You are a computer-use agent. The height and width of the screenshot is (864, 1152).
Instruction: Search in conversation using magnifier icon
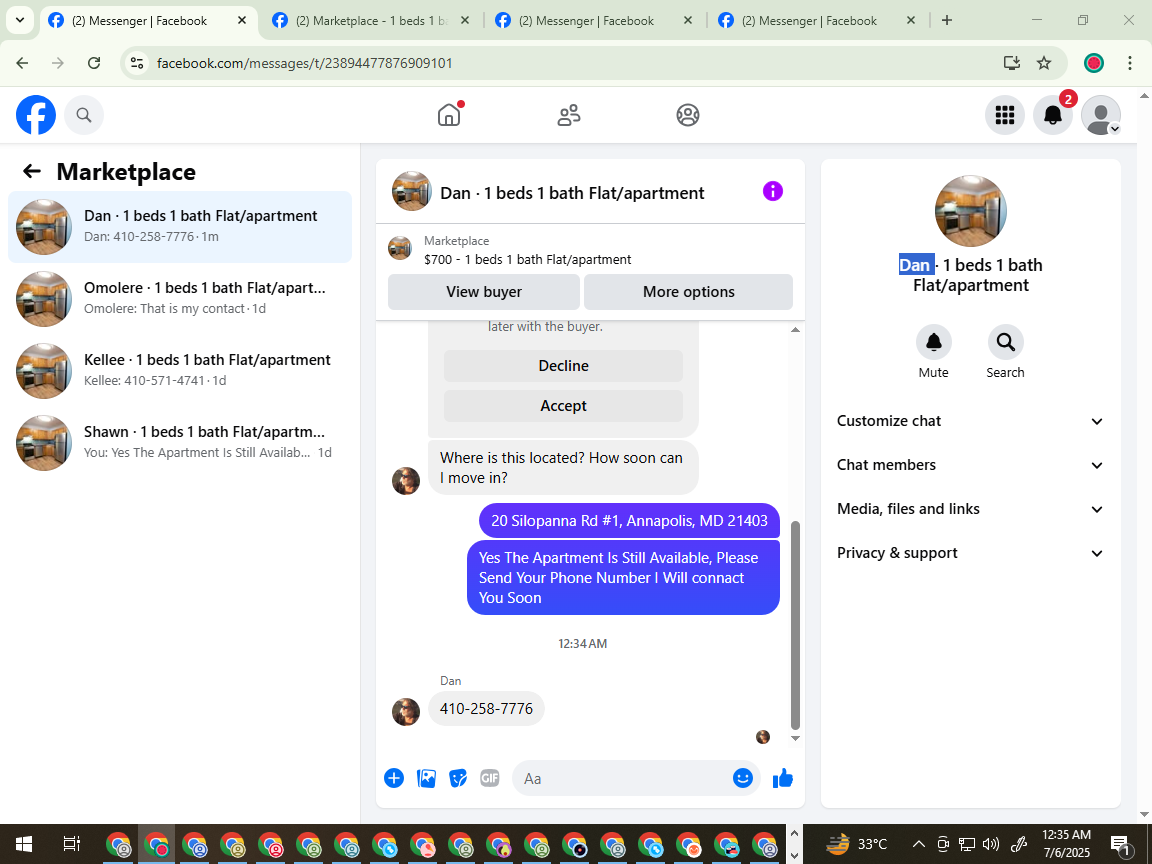coord(1005,342)
